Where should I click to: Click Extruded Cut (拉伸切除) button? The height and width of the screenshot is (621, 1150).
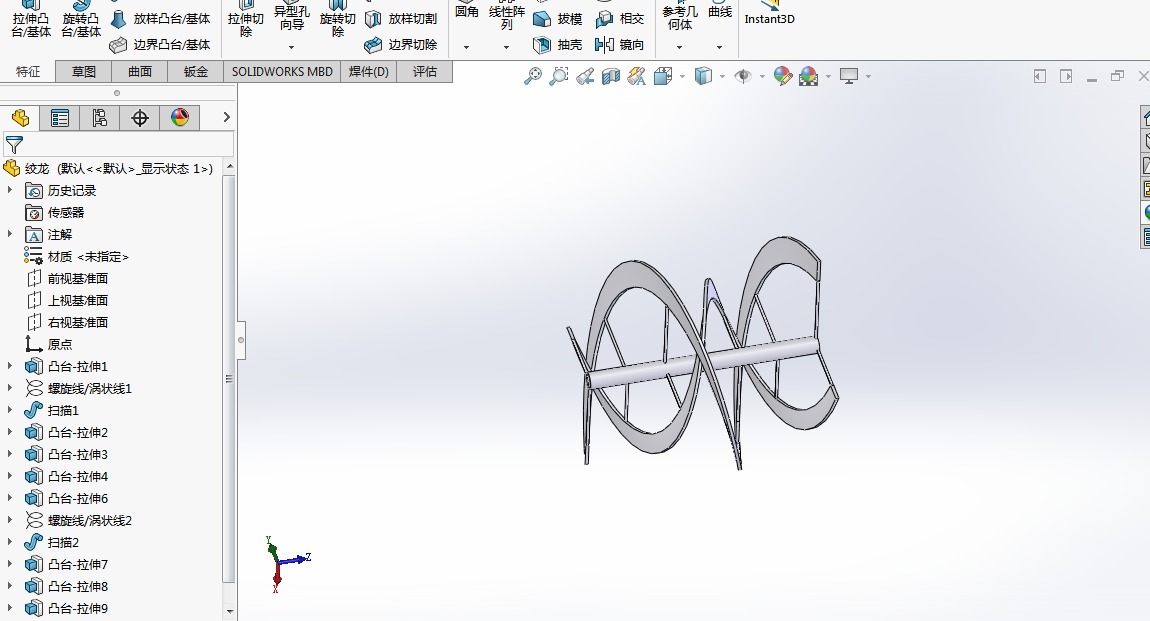tap(246, 20)
